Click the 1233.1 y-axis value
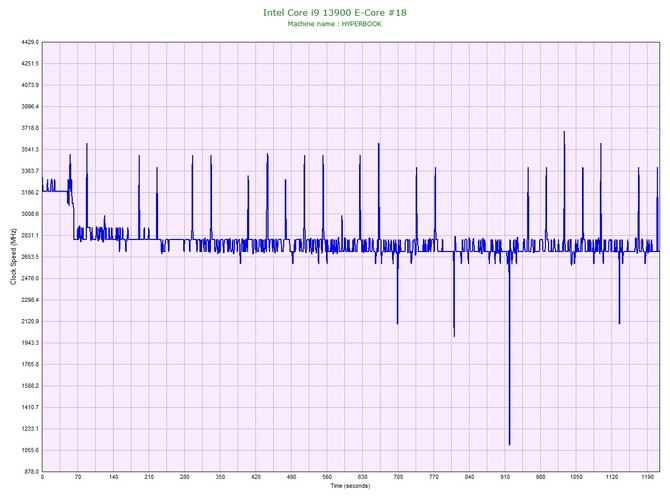This screenshot has width=670, height=503. (30, 429)
